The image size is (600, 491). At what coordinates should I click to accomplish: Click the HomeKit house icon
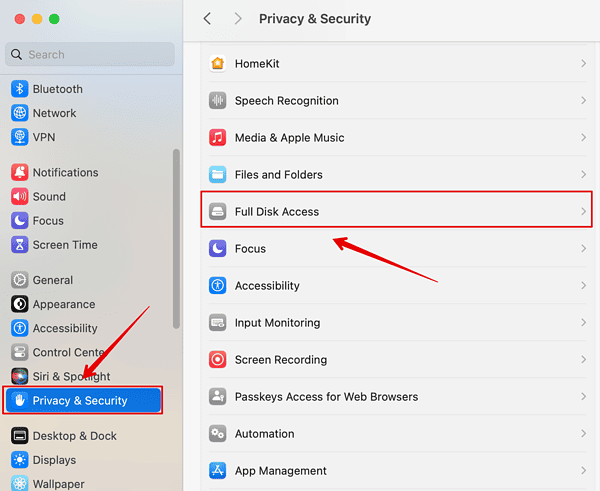click(x=218, y=64)
